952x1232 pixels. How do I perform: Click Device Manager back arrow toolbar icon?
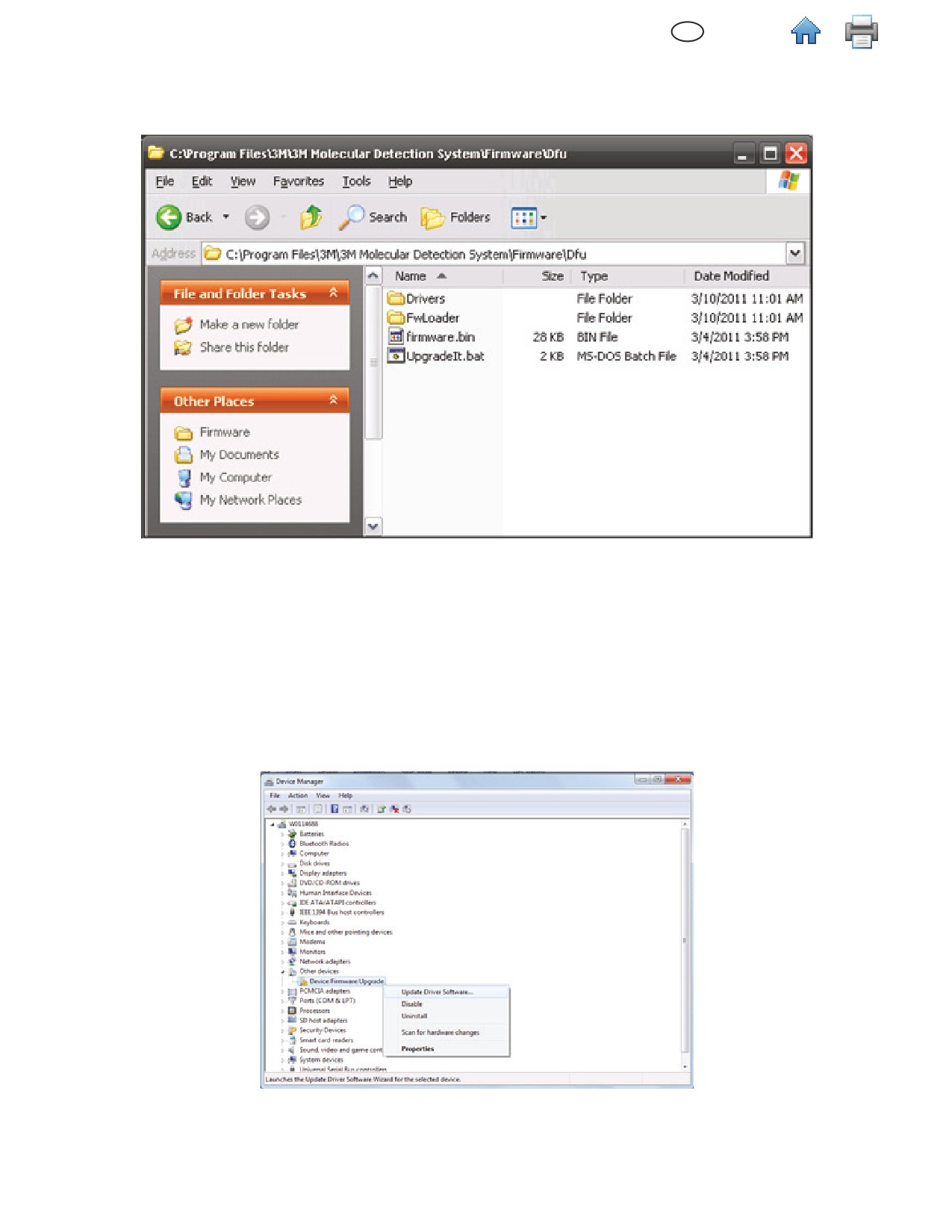271,809
